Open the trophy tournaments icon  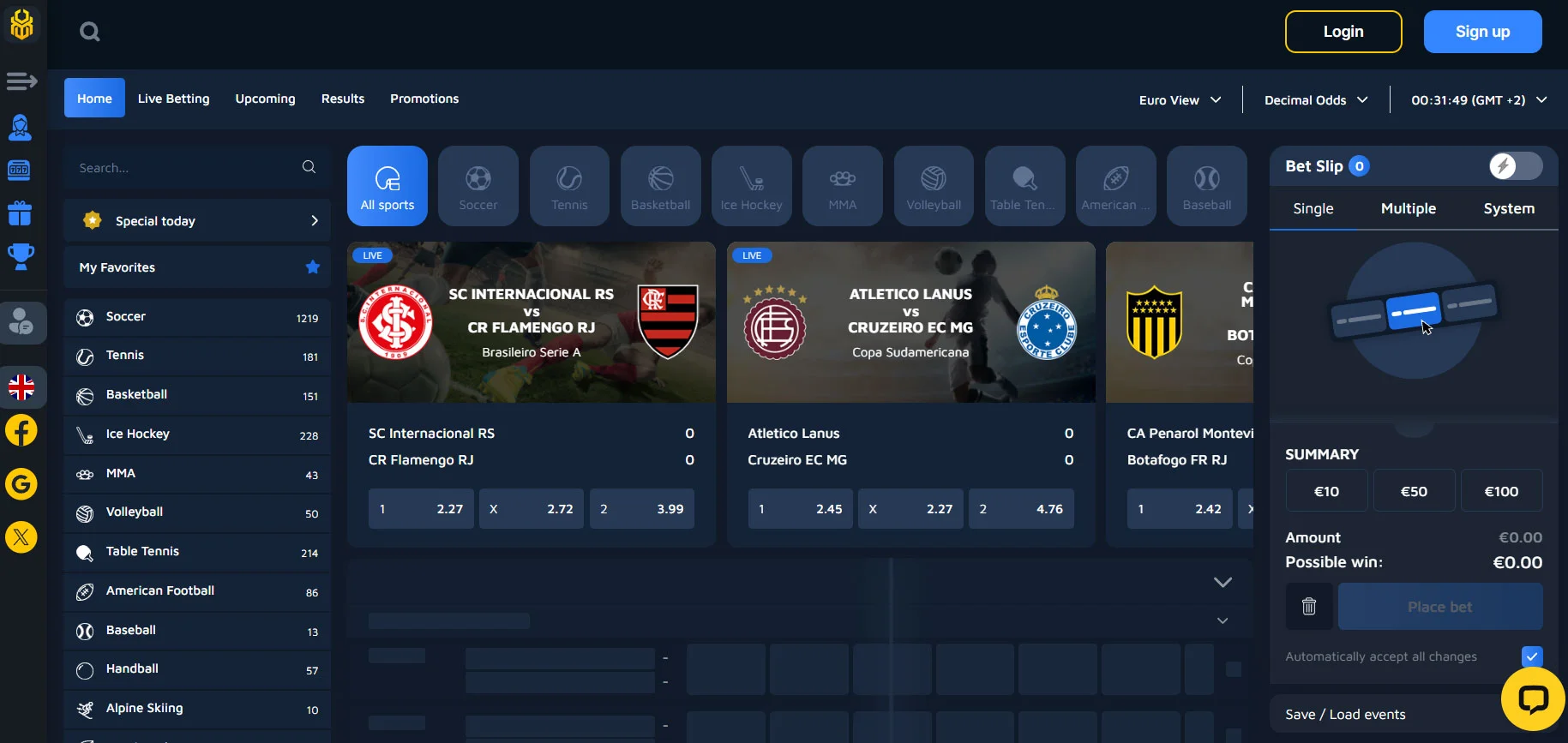point(21,255)
